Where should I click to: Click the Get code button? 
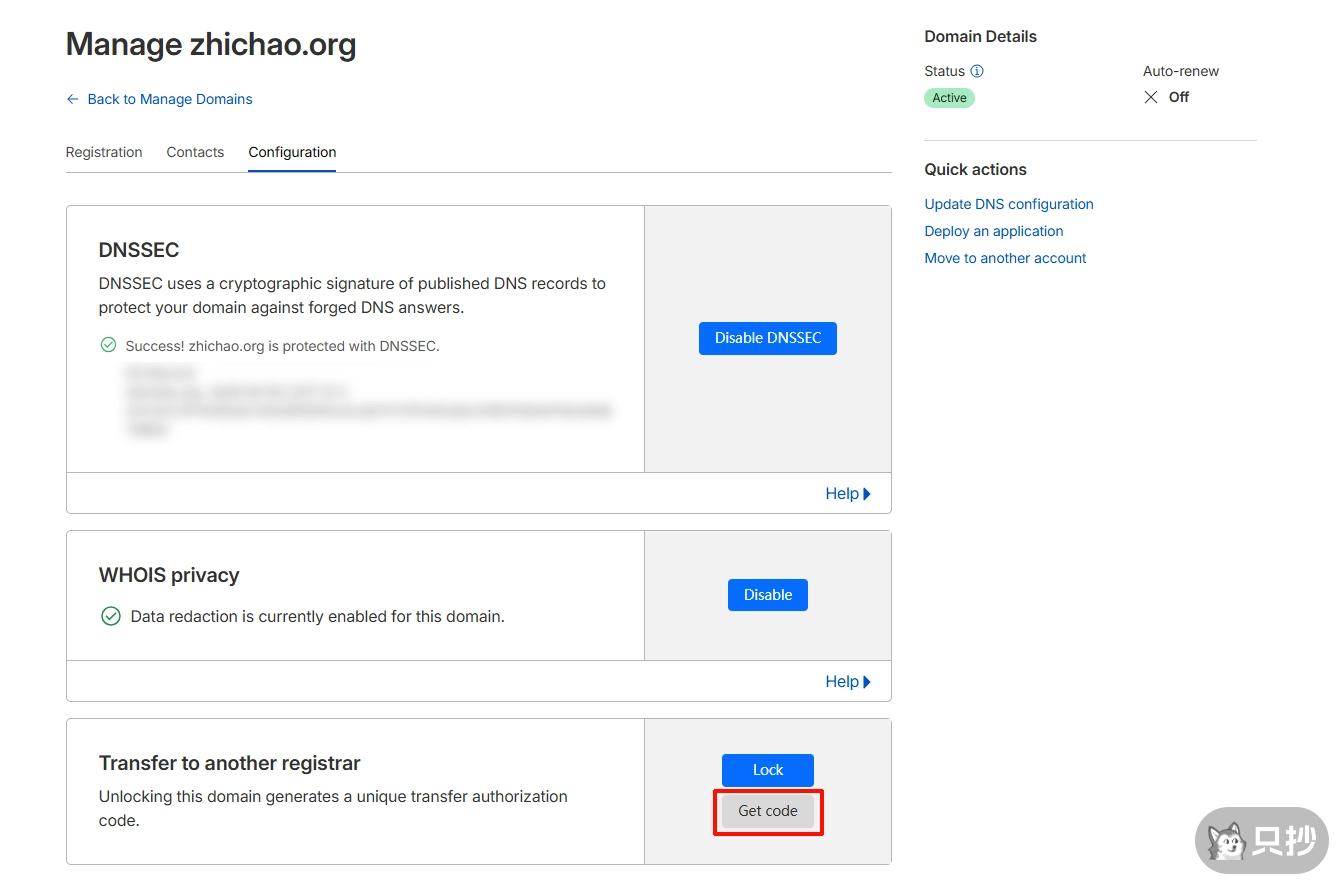(767, 811)
